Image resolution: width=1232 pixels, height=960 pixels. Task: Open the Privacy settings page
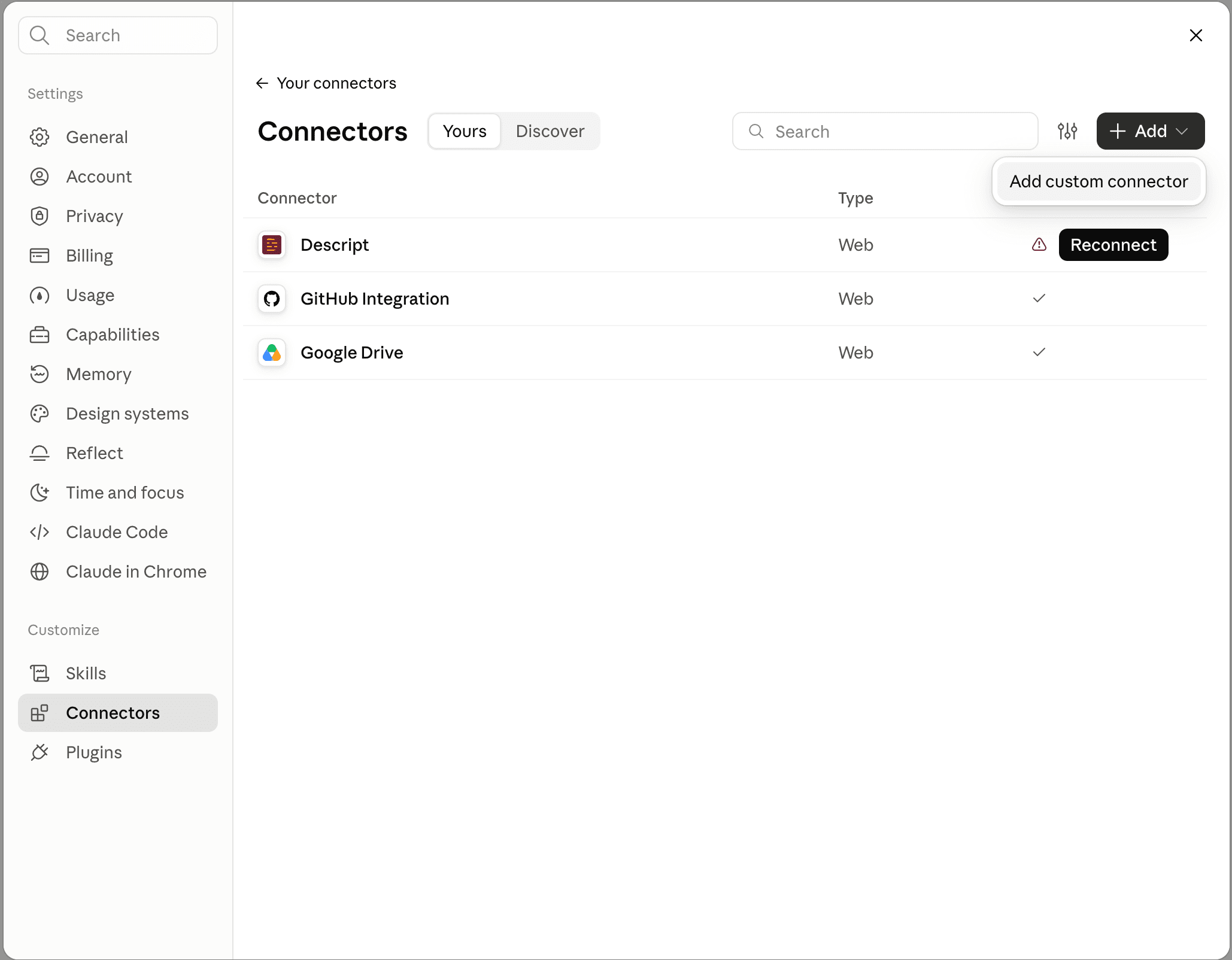pyautogui.click(x=118, y=216)
